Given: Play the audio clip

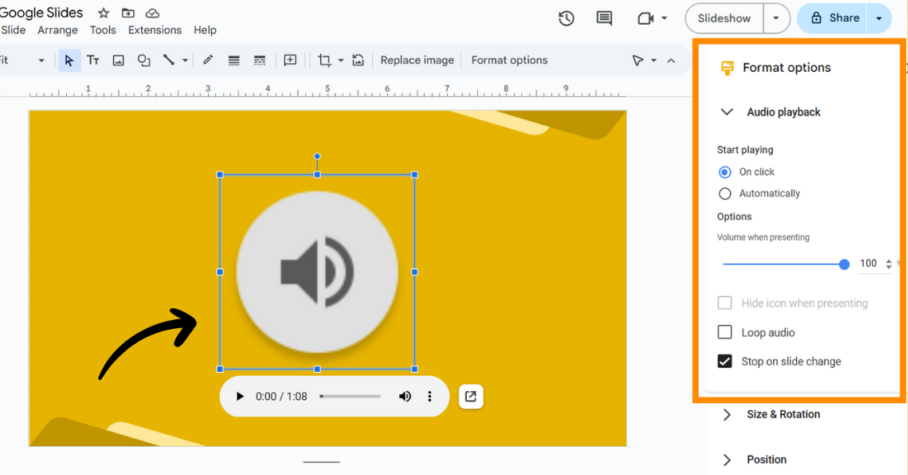Looking at the screenshot, I should coord(240,396).
